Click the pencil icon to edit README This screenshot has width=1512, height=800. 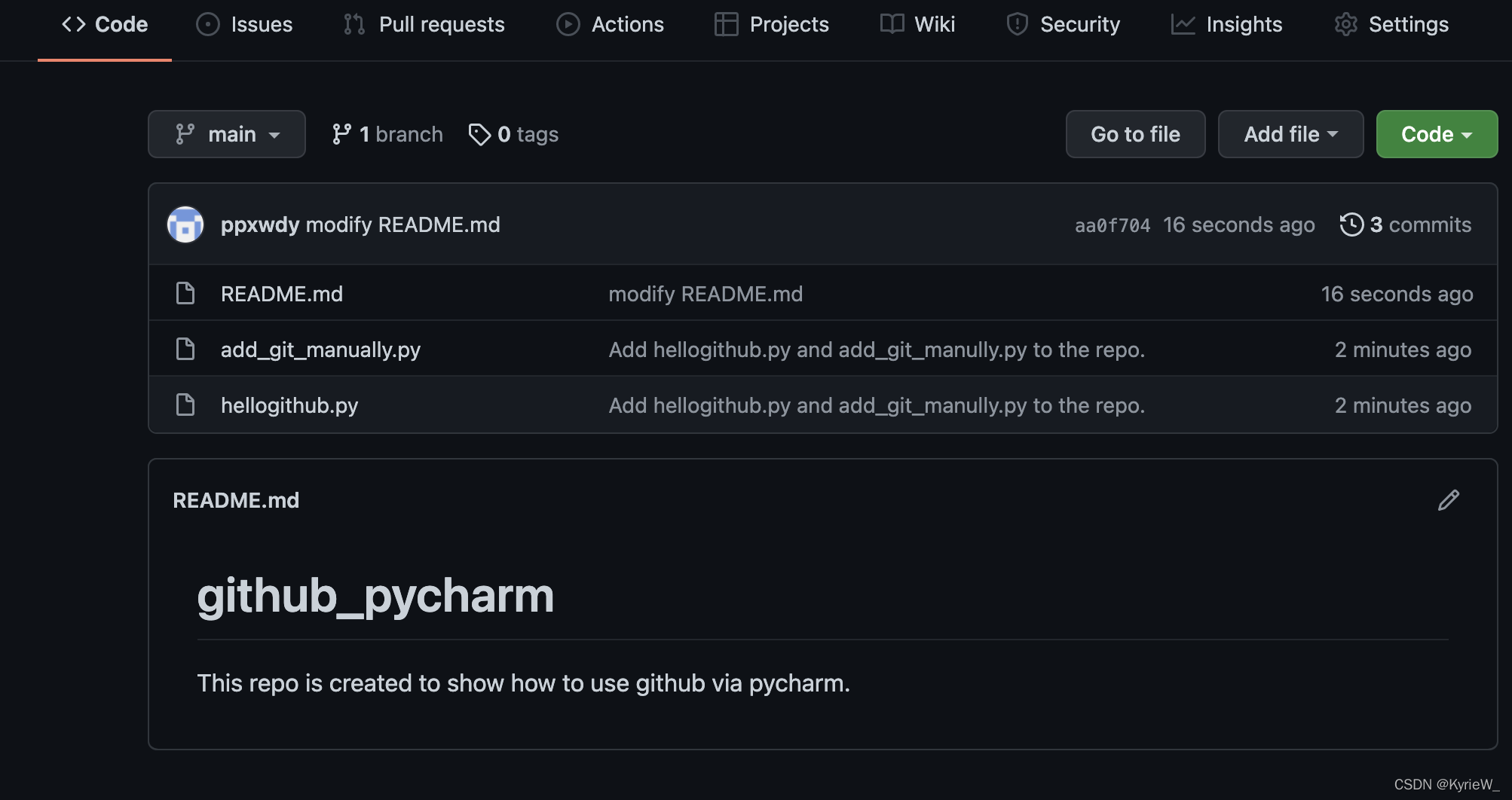(x=1448, y=500)
